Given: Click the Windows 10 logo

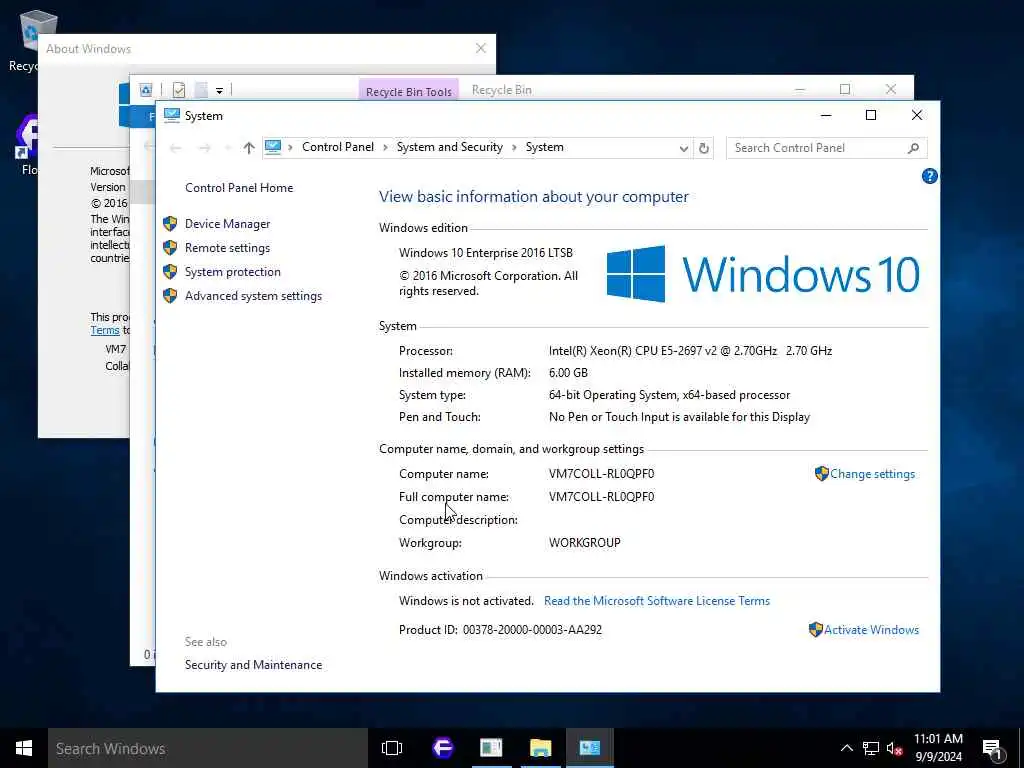Looking at the screenshot, I should (x=763, y=274).
